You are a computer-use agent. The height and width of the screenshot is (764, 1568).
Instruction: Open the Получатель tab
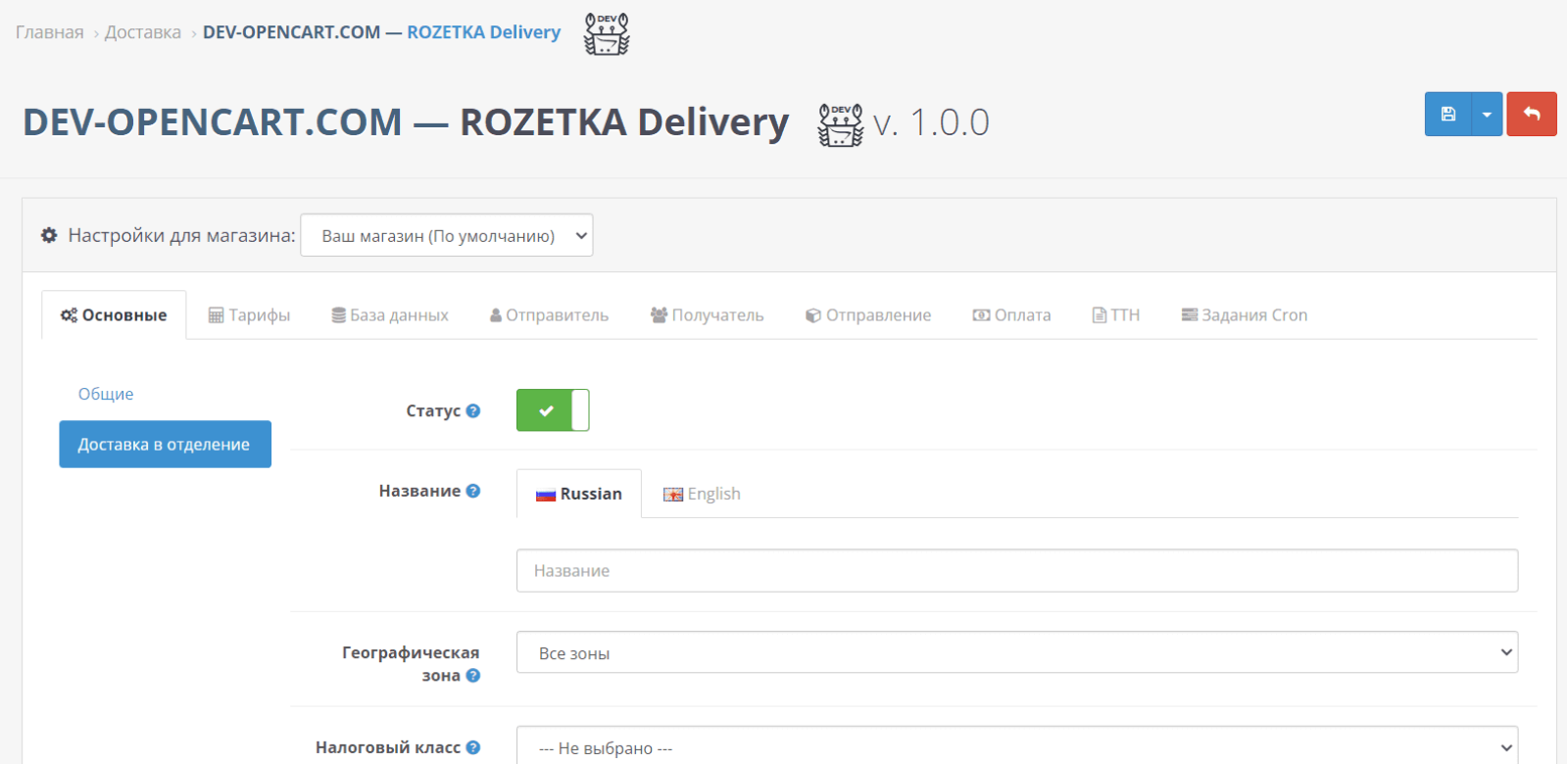coord(707,315)
